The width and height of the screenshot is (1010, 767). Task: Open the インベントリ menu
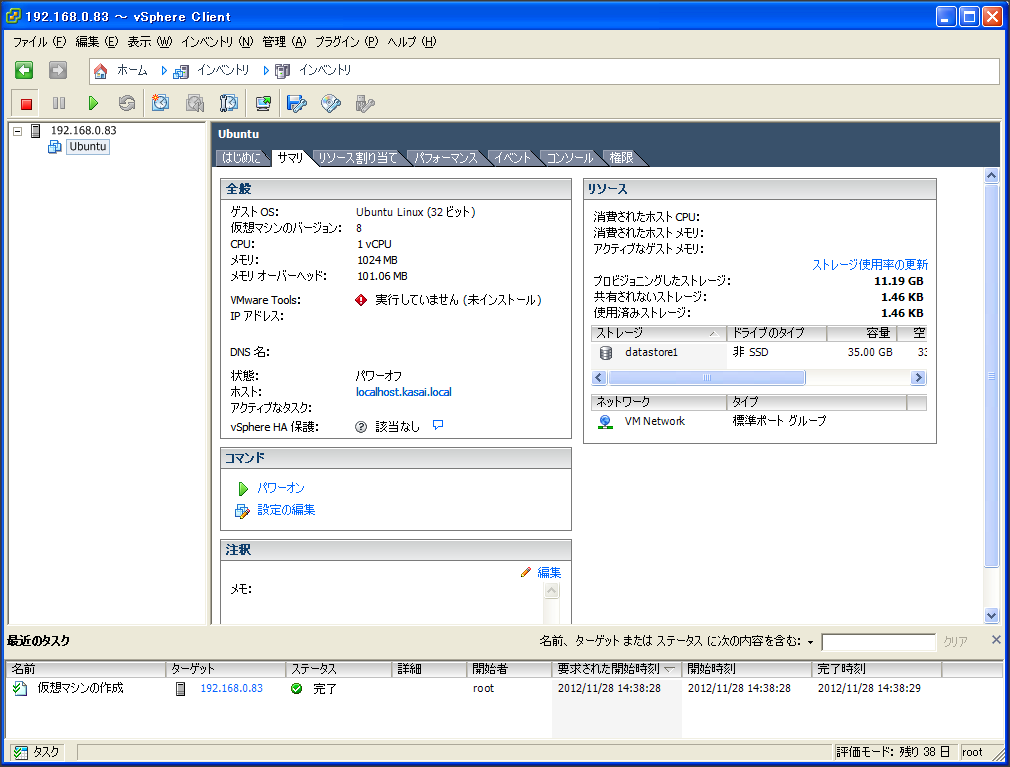[217, 42]
